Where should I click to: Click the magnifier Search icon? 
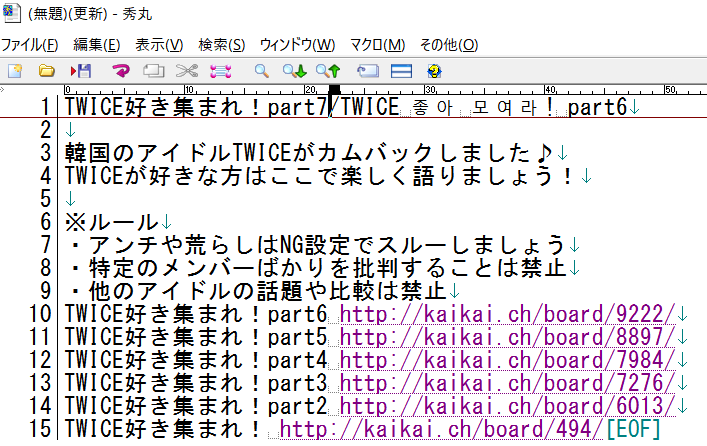(x=261, y=71)
